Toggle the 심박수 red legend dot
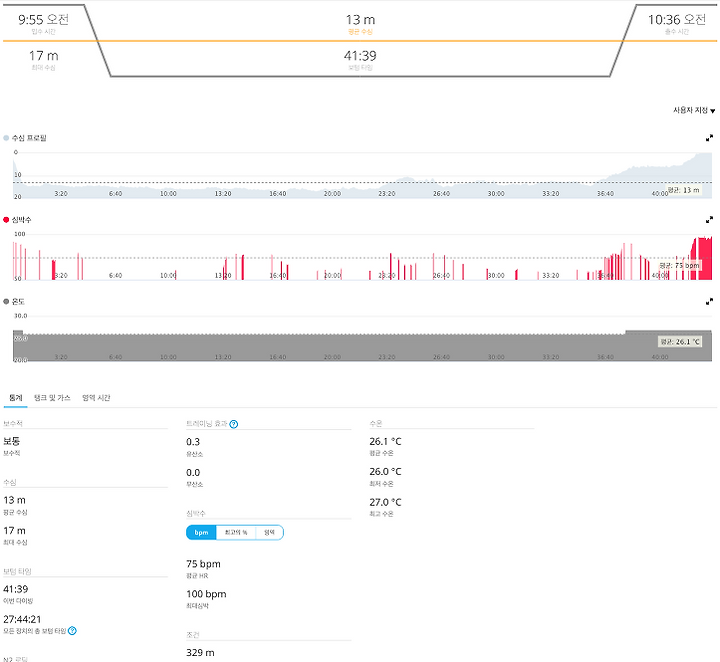720x662 pixels. pyautogui.click(x=6, y=220)
